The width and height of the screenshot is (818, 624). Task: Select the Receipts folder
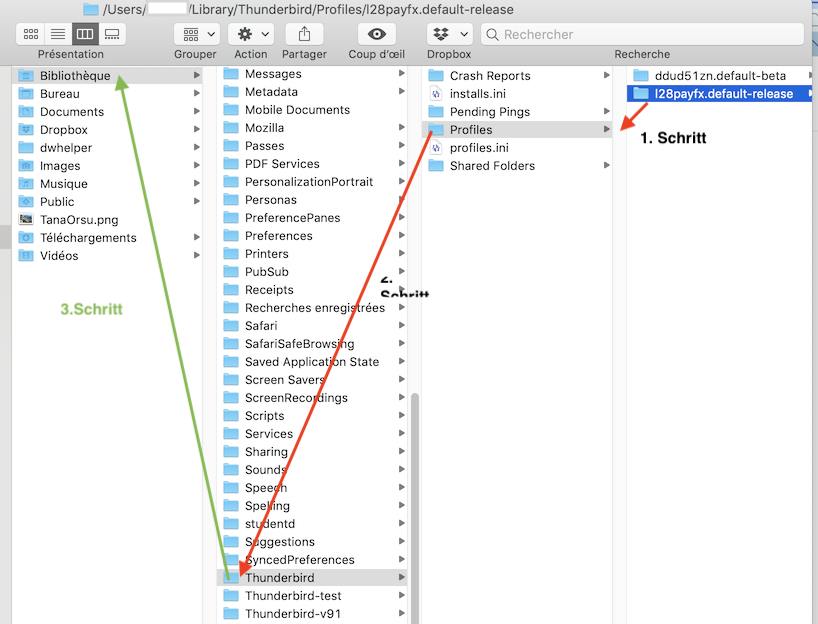(x=312, y=290)
